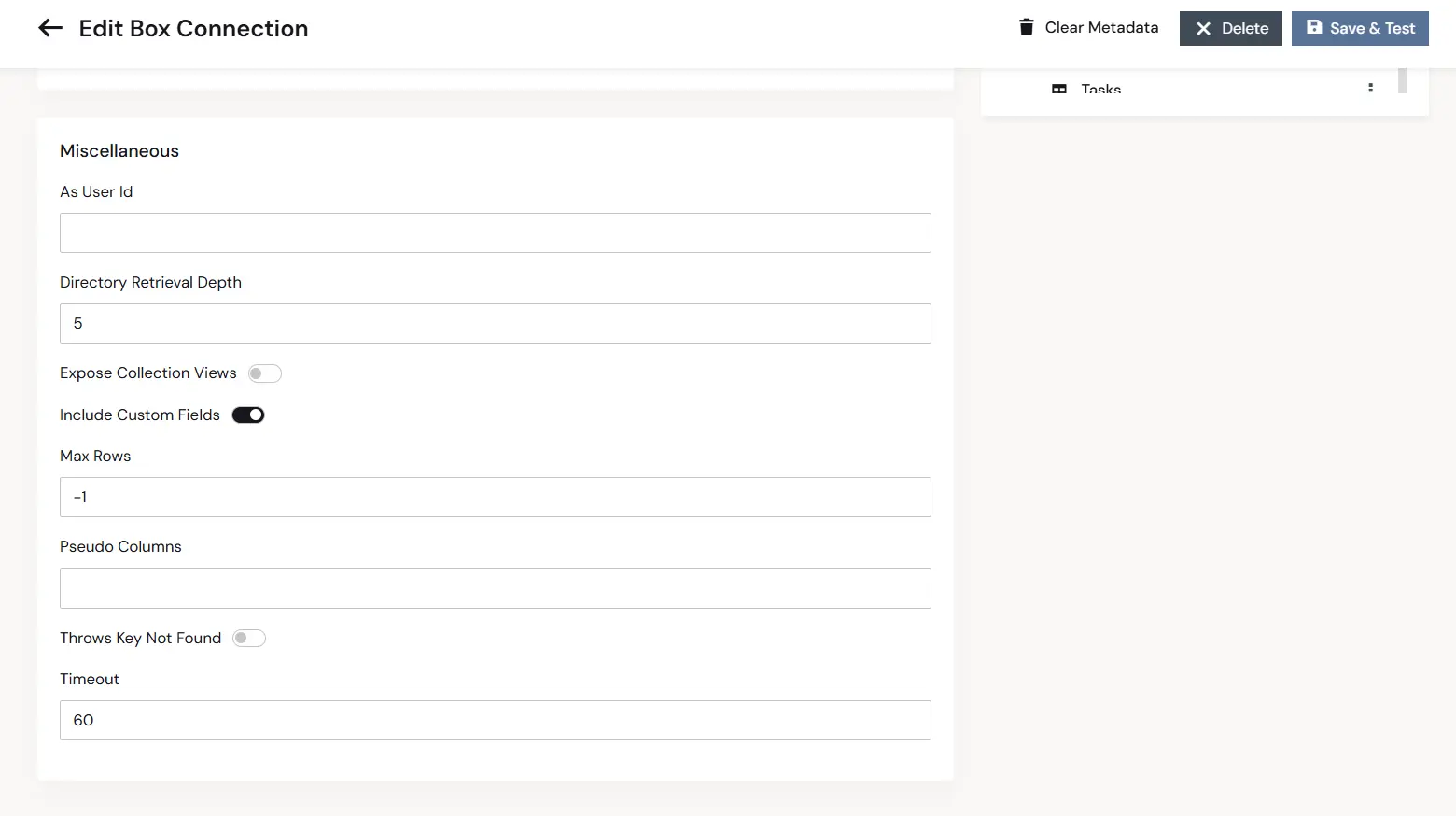Click the Miscellaneous section heading

click(x=119, y=150)
